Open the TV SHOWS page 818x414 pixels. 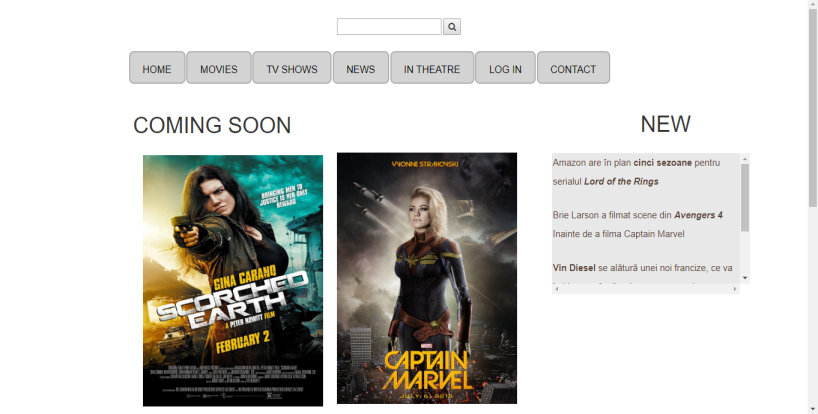click(292, 69)
